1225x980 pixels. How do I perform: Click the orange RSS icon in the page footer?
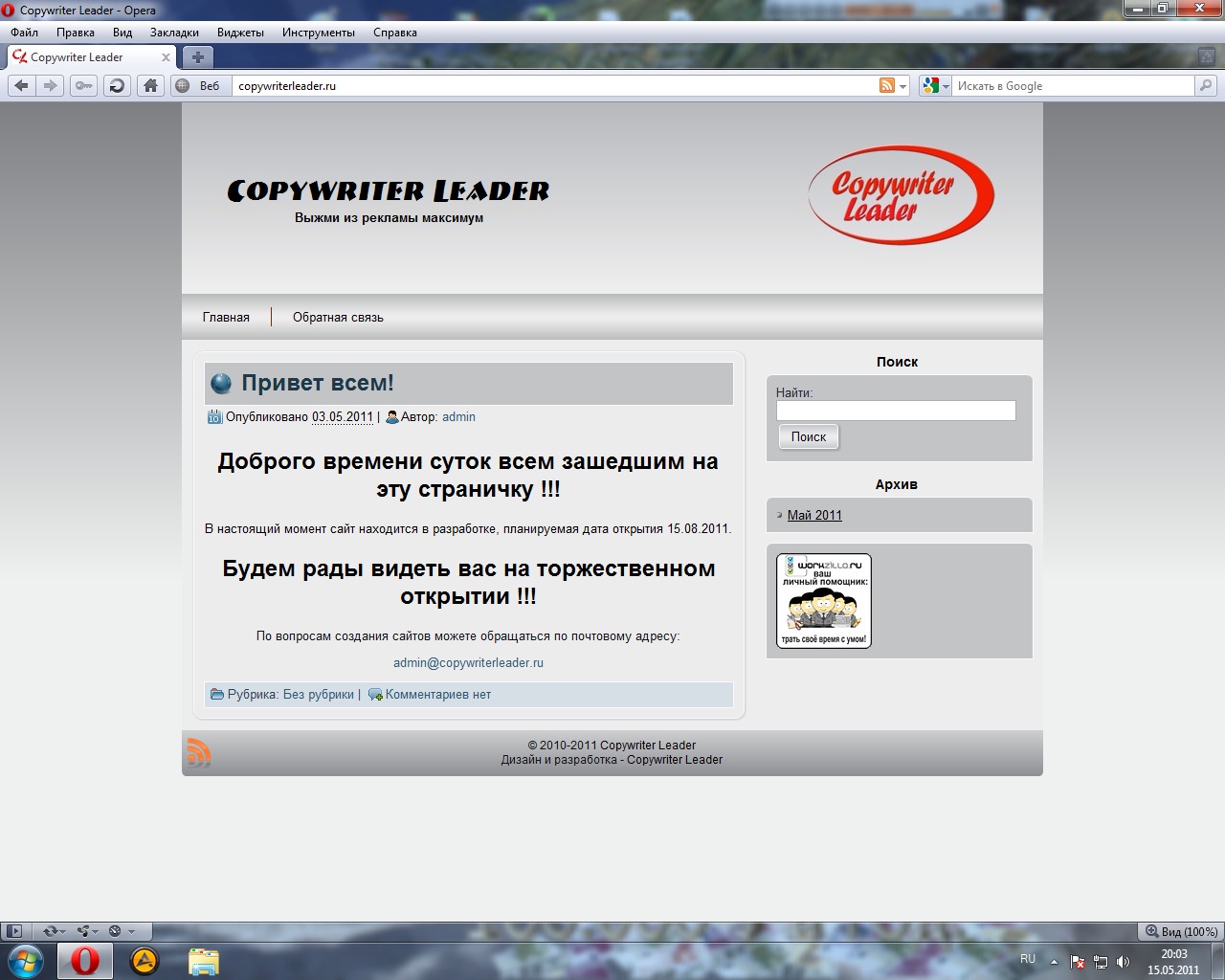point(199,752)
